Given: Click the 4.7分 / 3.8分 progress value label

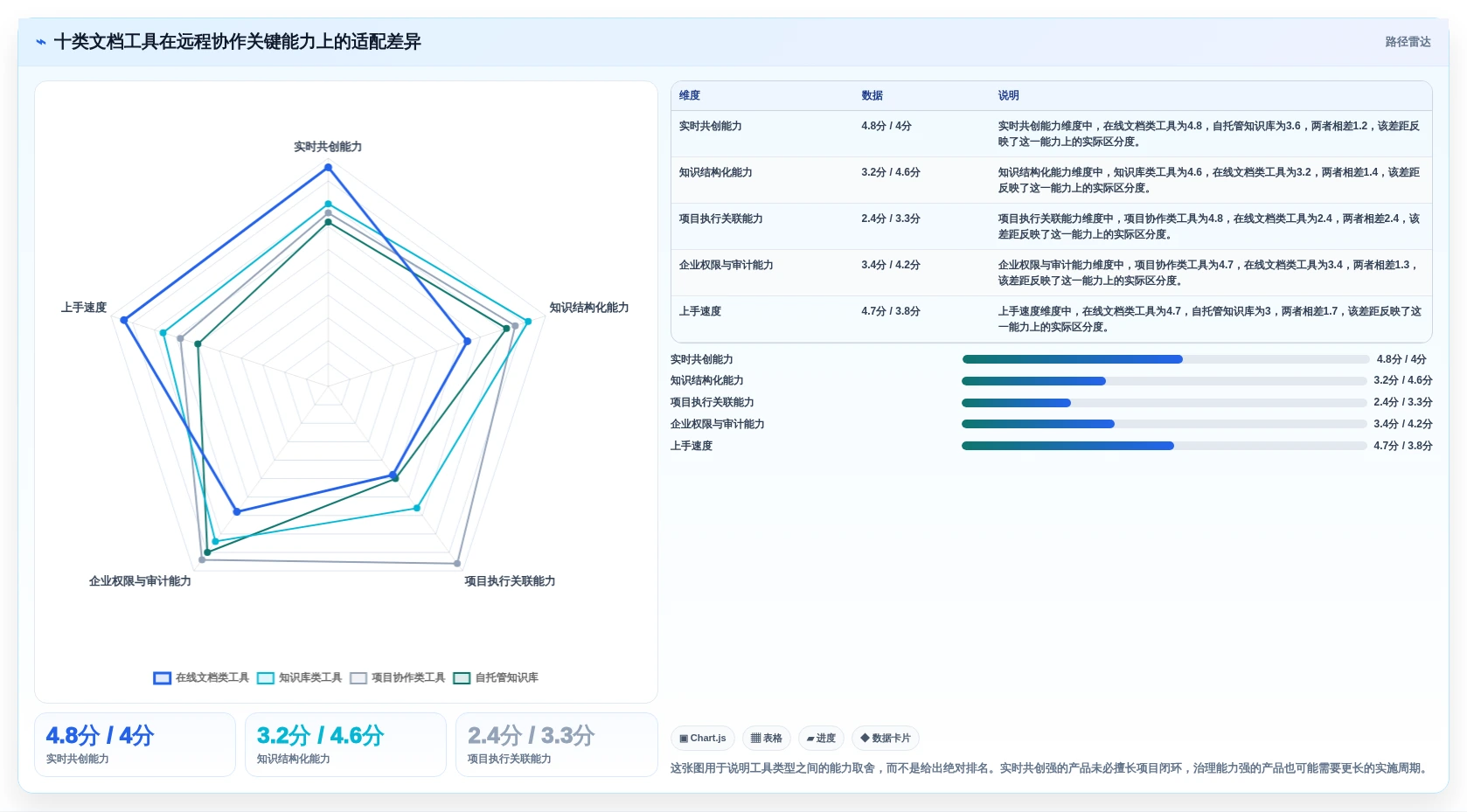Looking at the screenshot, I should coord(1402,446).
